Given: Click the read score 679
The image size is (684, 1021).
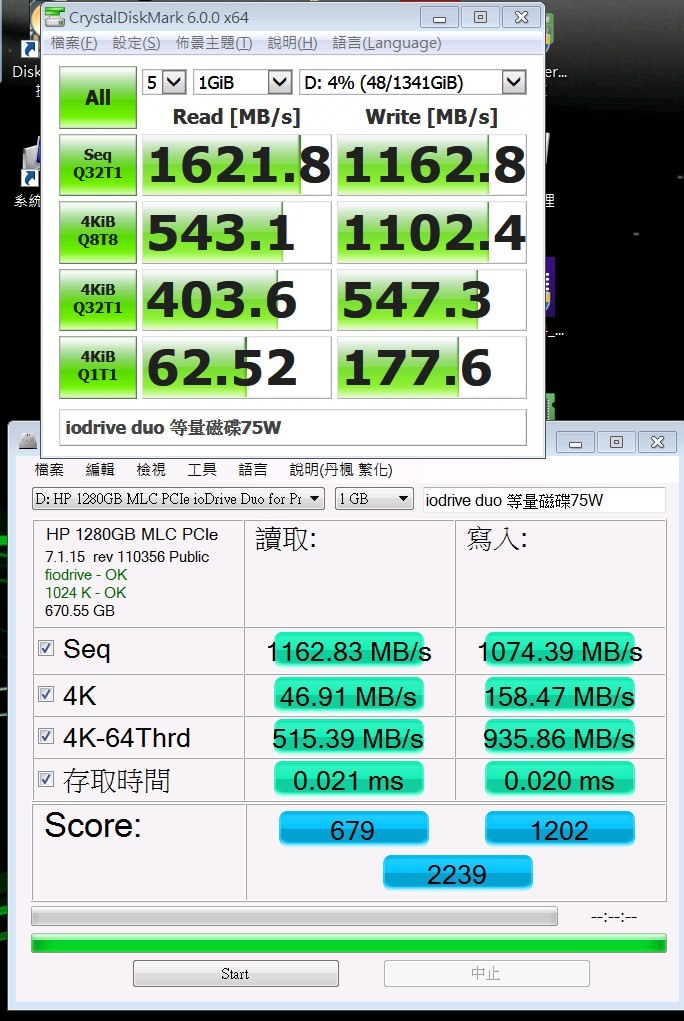Looking at the screenshot, I should pyautogui.click(x=353, y=830).
